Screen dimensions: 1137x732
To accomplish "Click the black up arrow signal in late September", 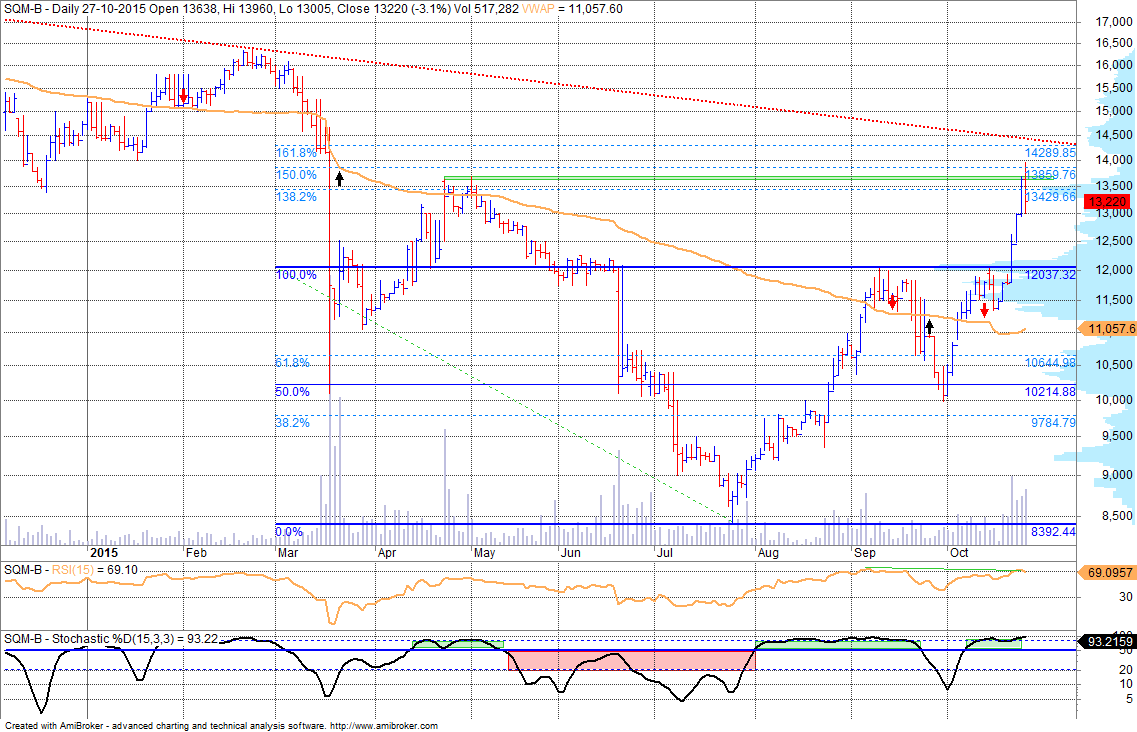I will 930,326.
